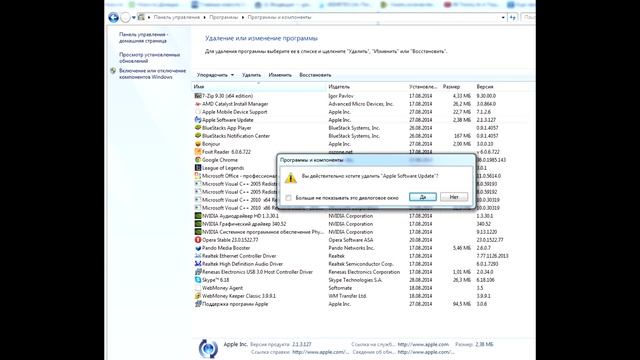Click the Bonjour program icon

pos(198,144)
